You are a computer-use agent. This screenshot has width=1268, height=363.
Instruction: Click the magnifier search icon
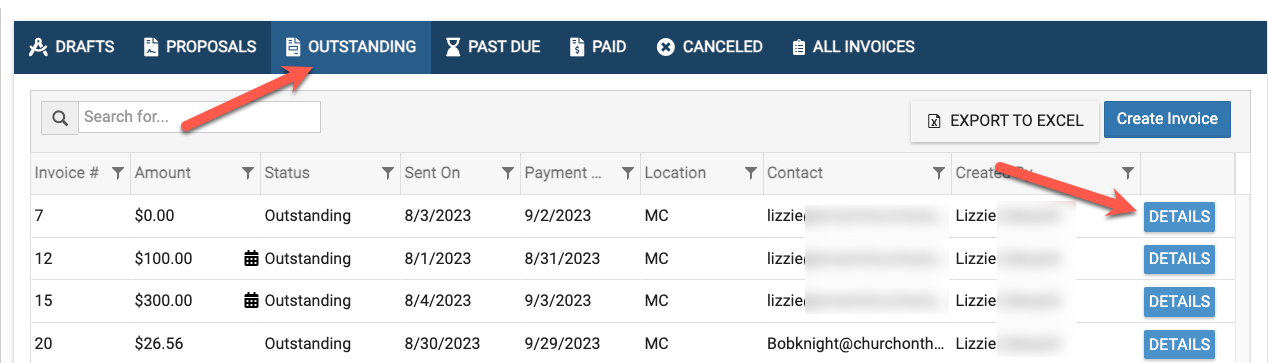(x=60, y=118)
